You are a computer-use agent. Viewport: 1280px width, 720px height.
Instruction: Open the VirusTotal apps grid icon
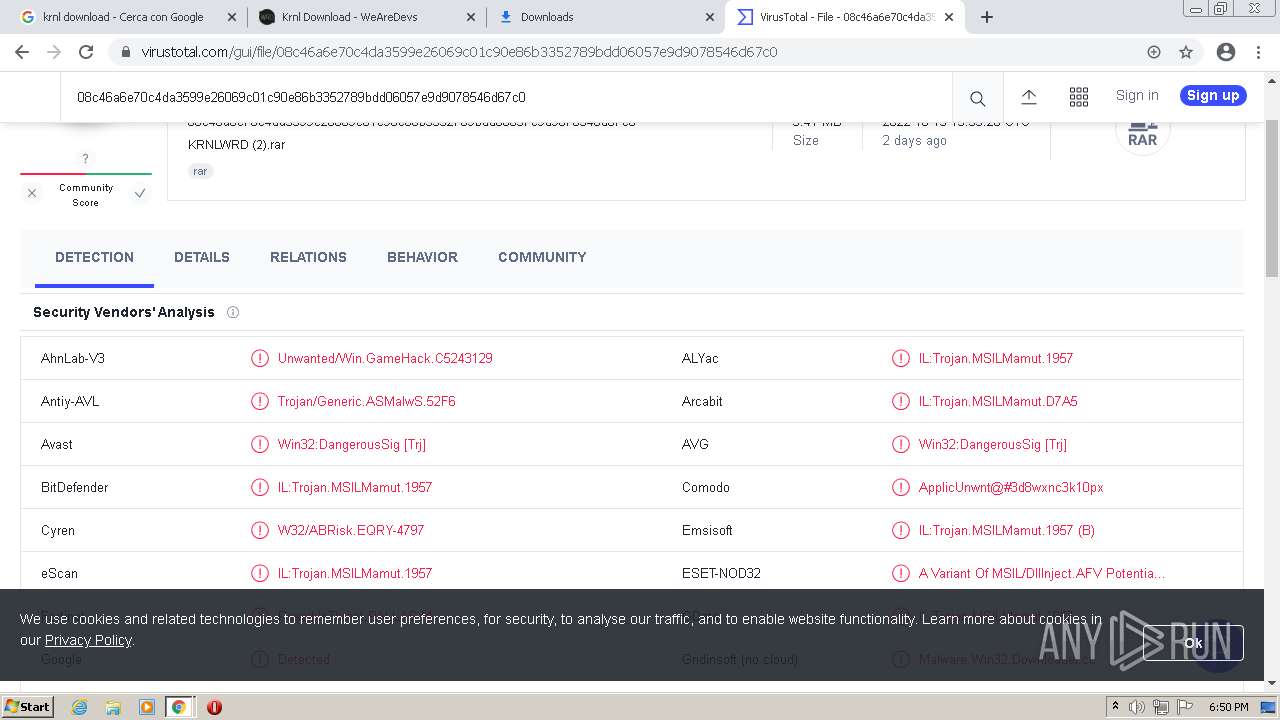coord(1078,97)
